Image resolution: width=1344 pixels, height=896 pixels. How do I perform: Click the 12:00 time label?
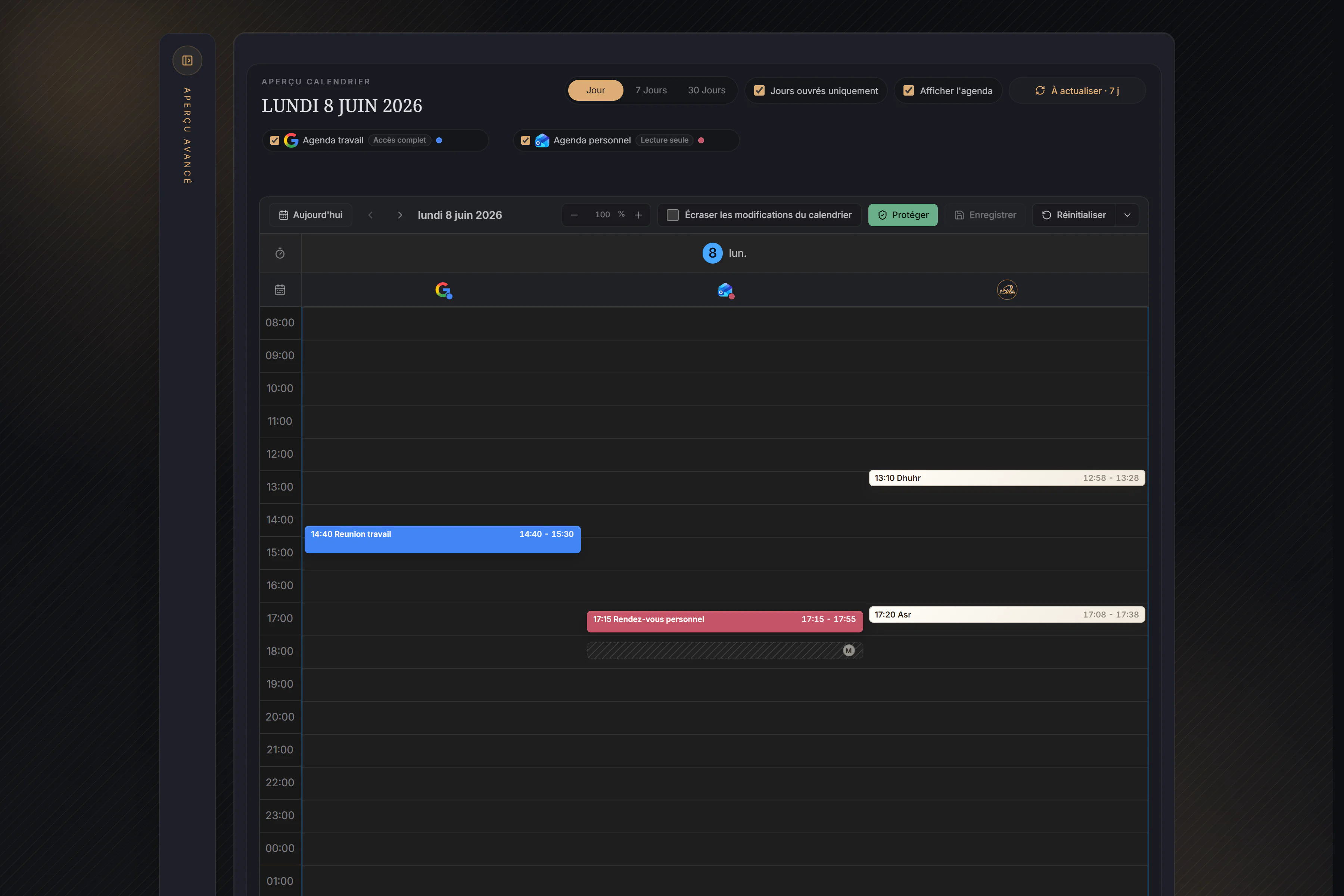tap(279, 454)
